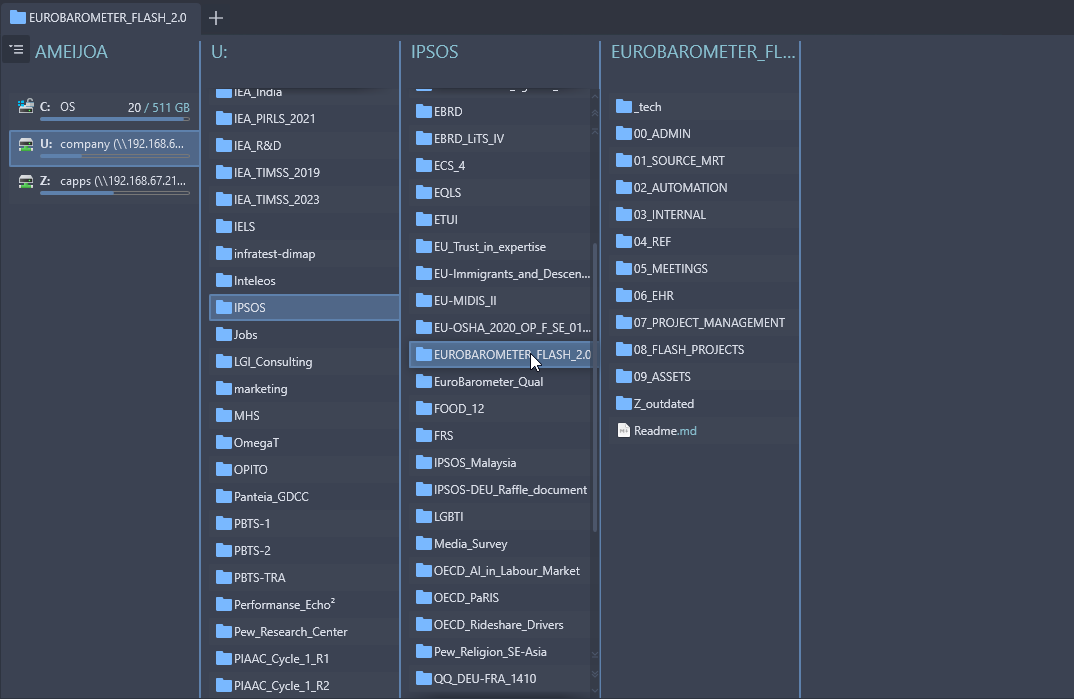The height and width of the screenshot is (699, 1074).
Task: Open the EU_Trust_in_expertise folder
Action: point(500,246)
